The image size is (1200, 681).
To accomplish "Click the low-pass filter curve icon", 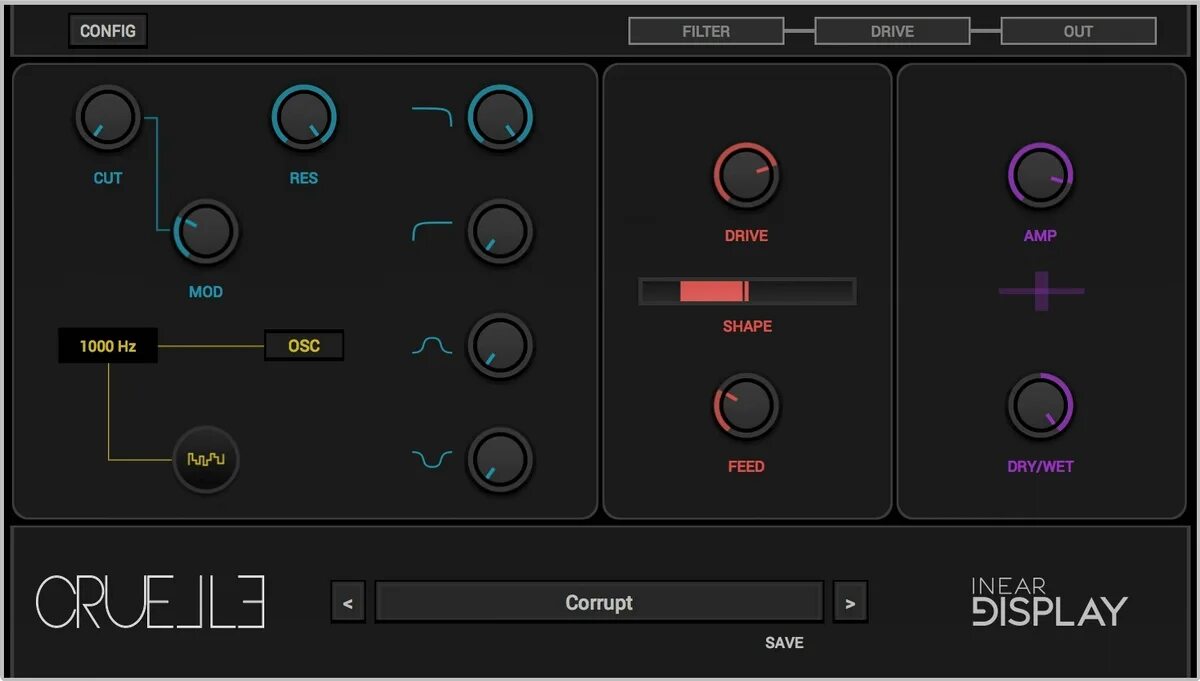I will point(432,117).
